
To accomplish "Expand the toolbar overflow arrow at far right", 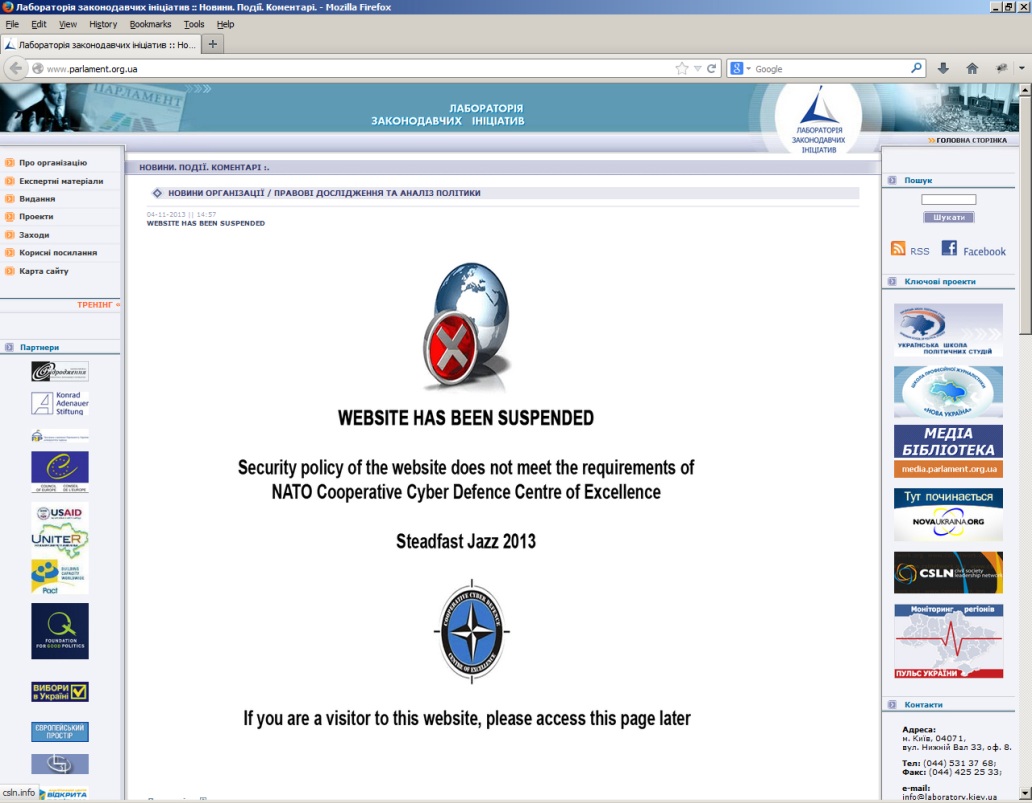I will [1023, 69].
